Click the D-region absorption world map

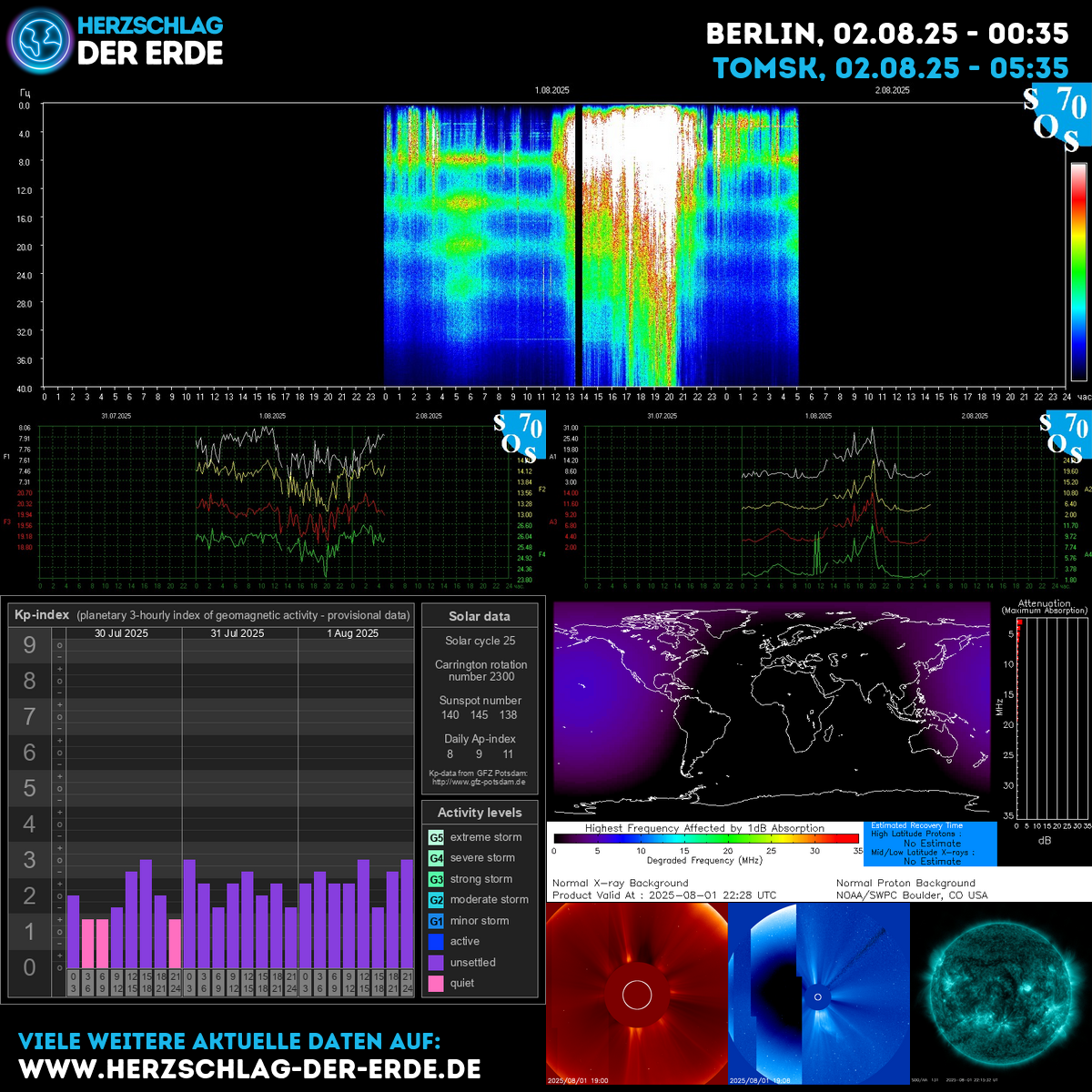tap(772, 710)
